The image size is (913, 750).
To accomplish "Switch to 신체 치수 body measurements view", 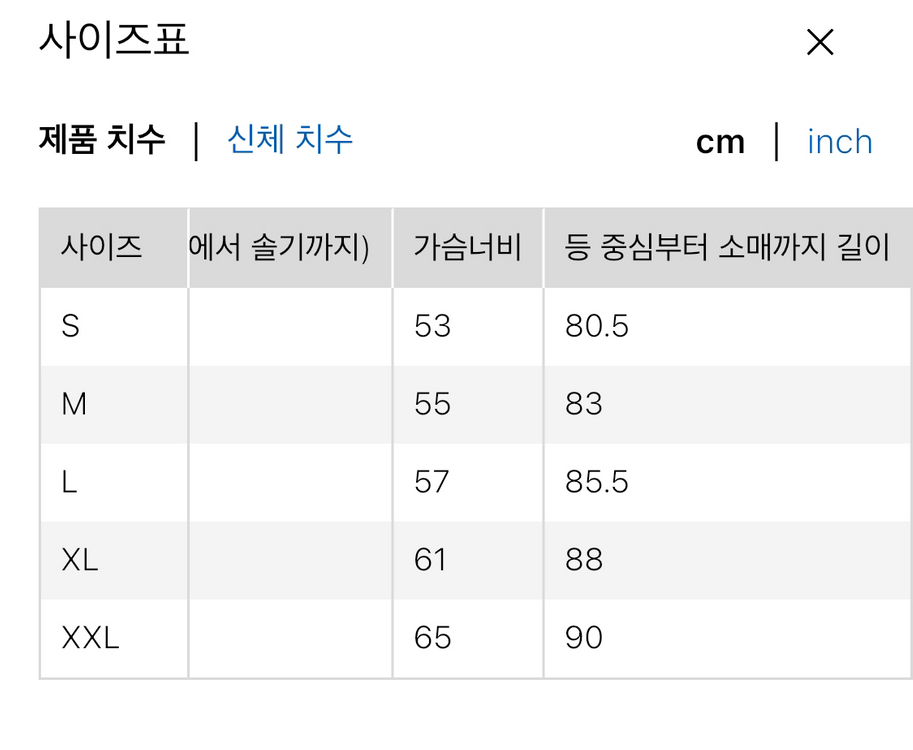I will tap(288, 142).
